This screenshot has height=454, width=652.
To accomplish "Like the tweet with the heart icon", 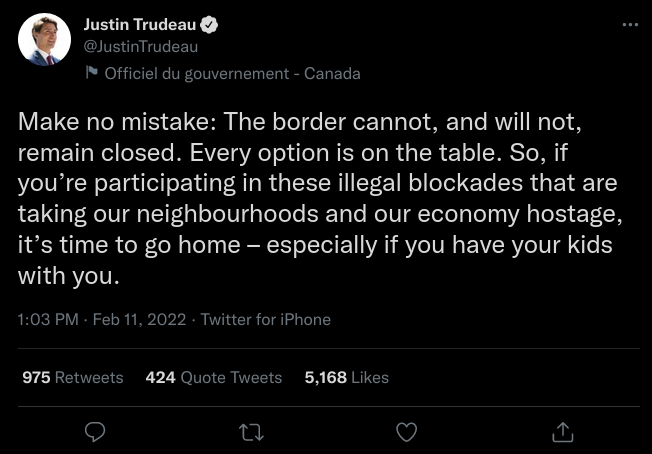I will pyautogui.click(x=407, y=431).
